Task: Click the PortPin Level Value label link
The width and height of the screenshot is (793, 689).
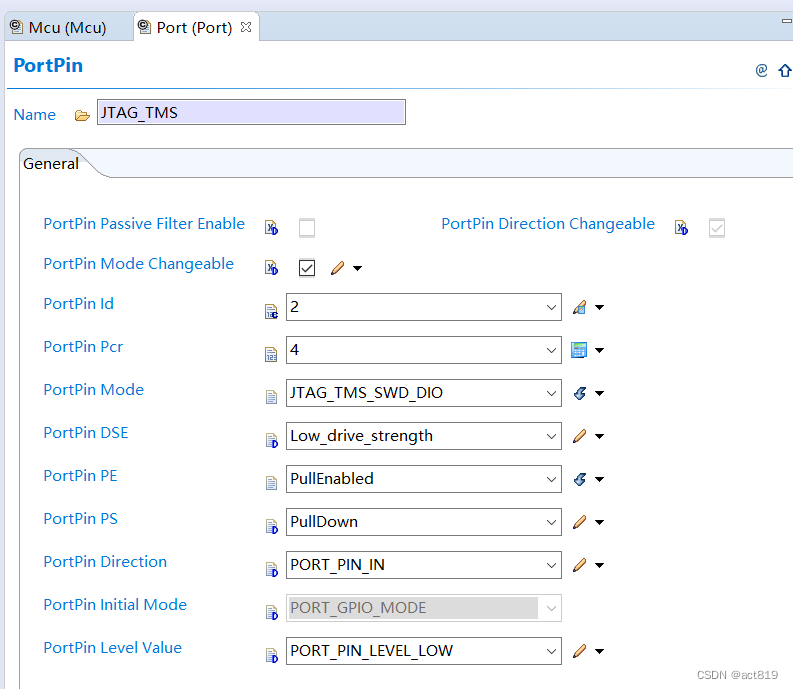Action: pyautogui.click(x=112, y=648)
